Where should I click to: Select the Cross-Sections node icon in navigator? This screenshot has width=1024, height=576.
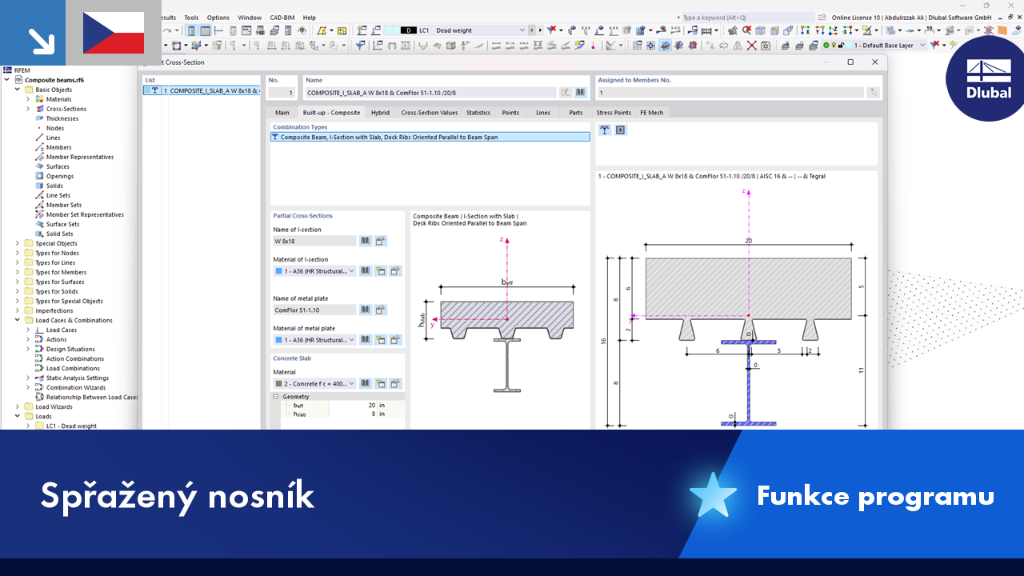coord(40,109)
